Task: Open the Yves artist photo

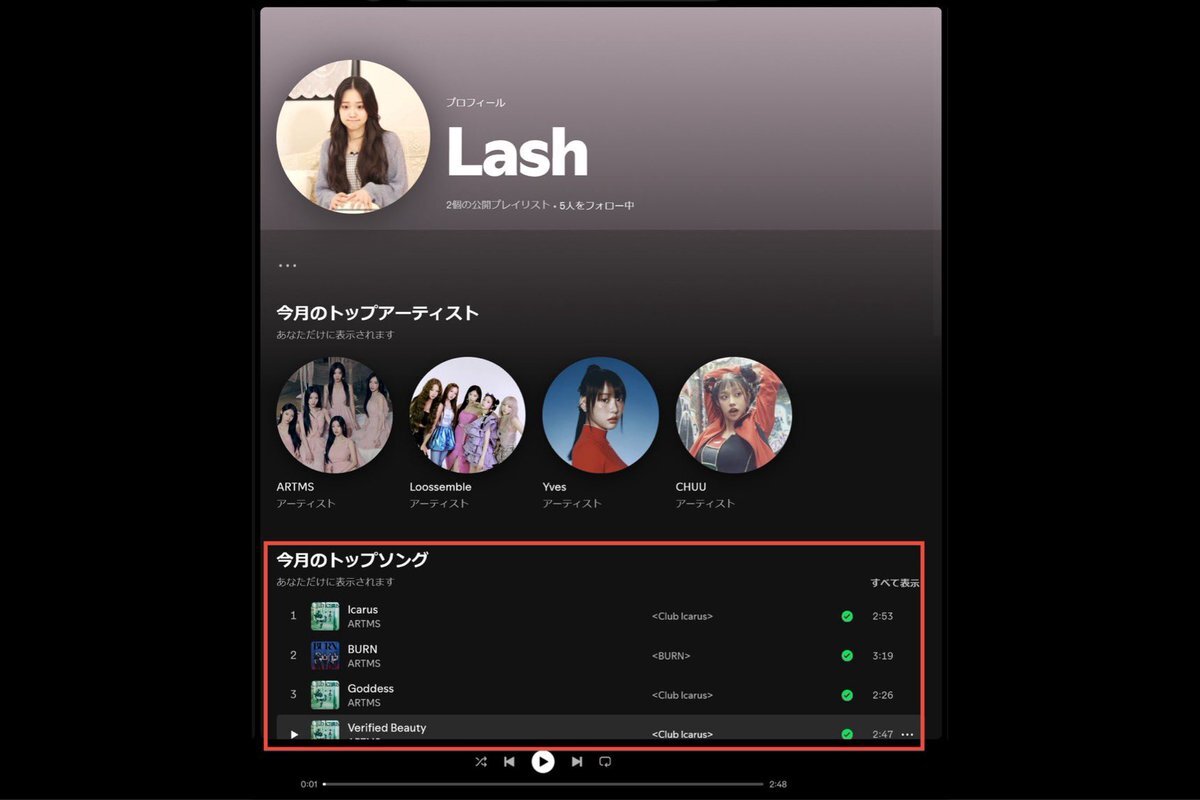Action: pyautogui.click(x=600, y=415)
